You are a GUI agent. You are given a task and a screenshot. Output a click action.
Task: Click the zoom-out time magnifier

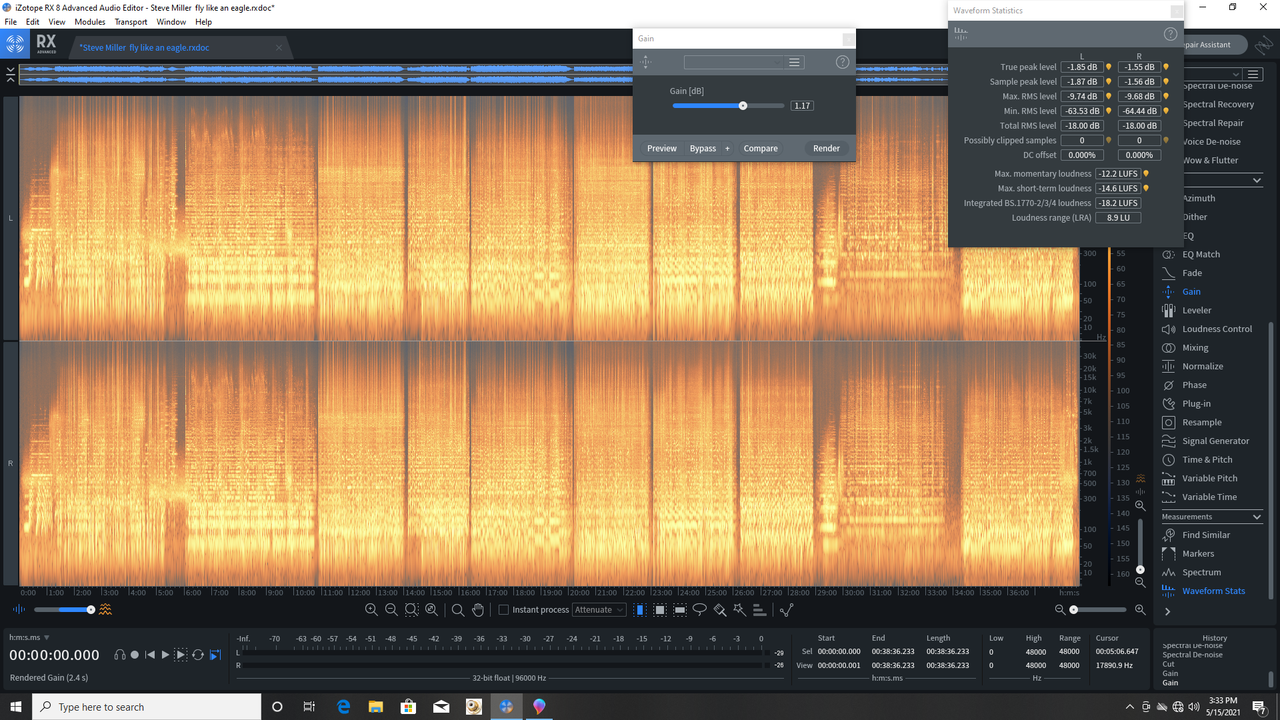click(x=391, y=610)
